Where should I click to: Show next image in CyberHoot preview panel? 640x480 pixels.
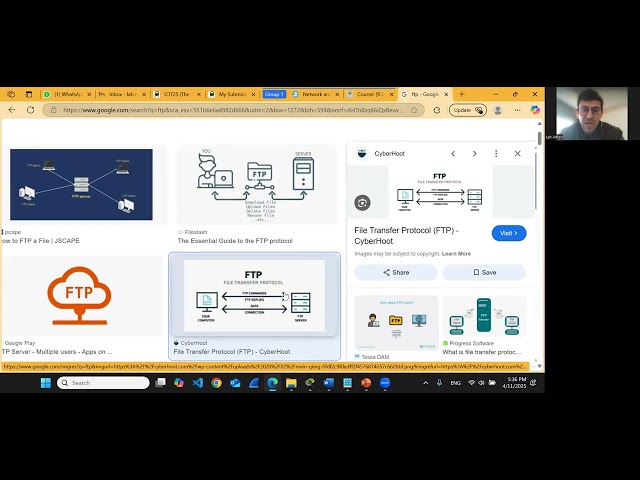[x=474, y=154]
